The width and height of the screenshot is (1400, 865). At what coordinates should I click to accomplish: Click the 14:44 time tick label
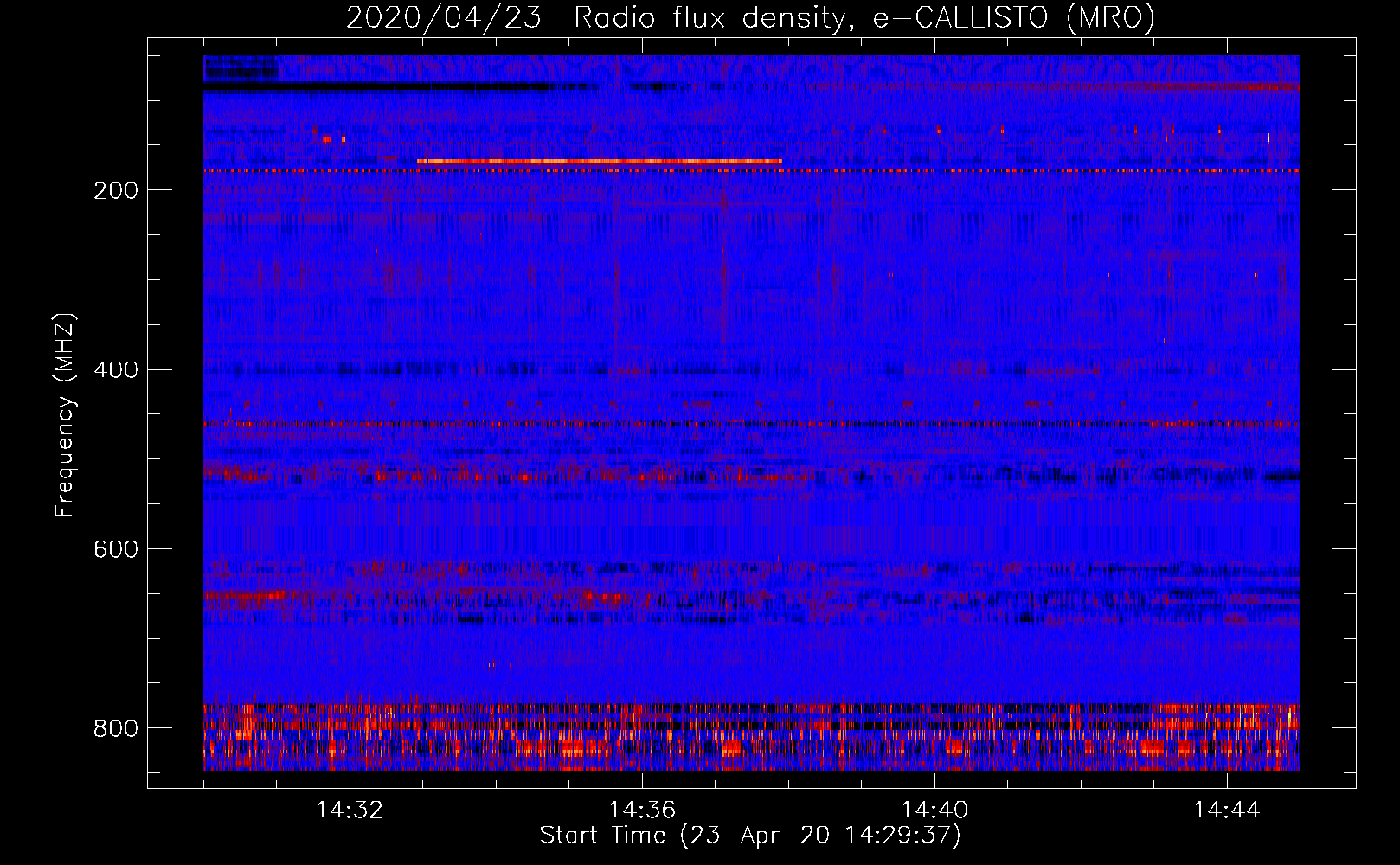[x=1227, y=811]
